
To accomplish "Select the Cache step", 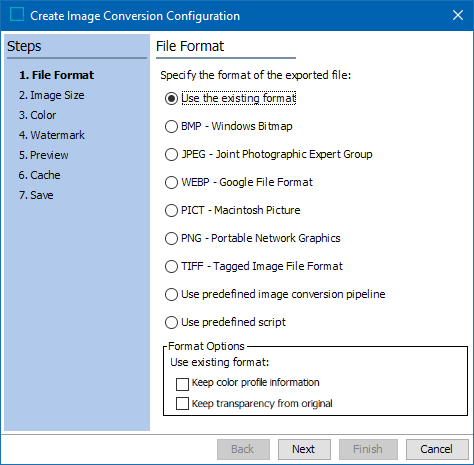I will pyautogui.click(x=39, y=175).
